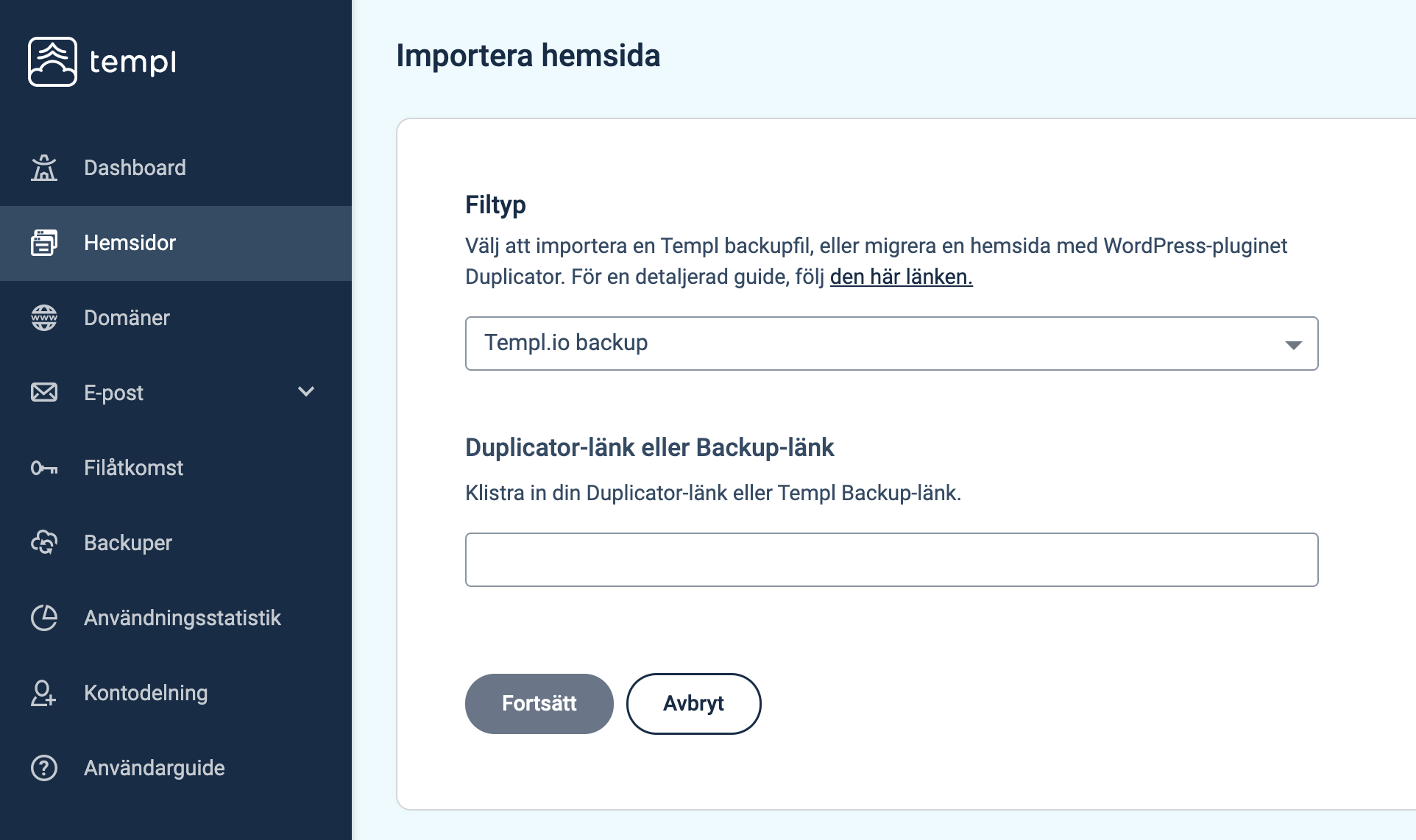Click the Användarguide question mark icon
The height and width of the screenshot is (840, 1416).
[x=44, y=768]
